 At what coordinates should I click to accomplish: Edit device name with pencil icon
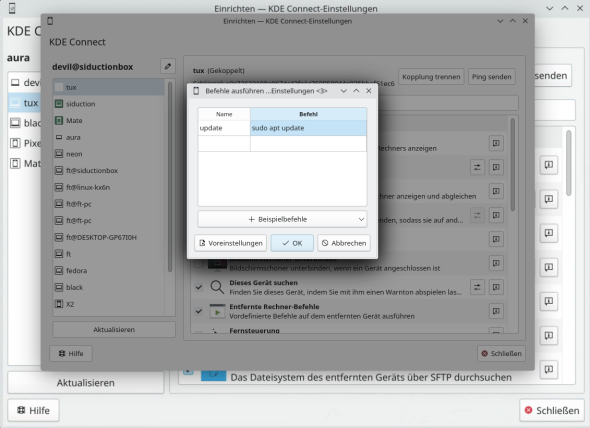coord(168,66)
